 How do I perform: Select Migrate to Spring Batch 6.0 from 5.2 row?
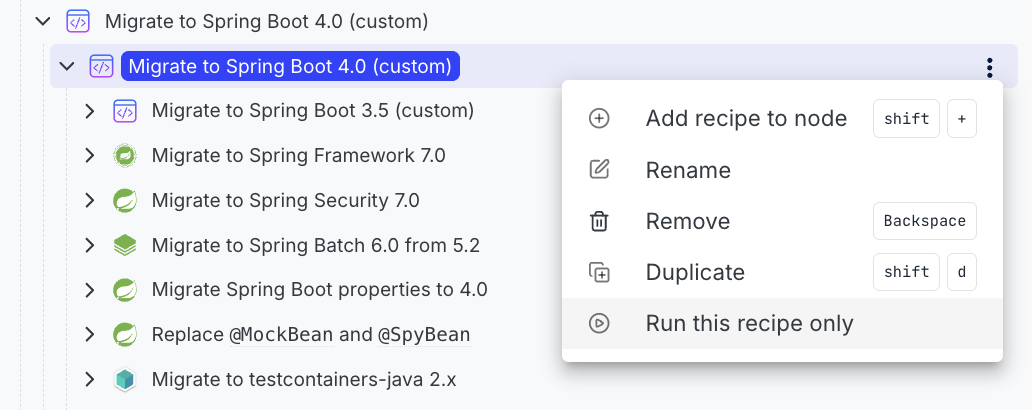tap(315, 245)
